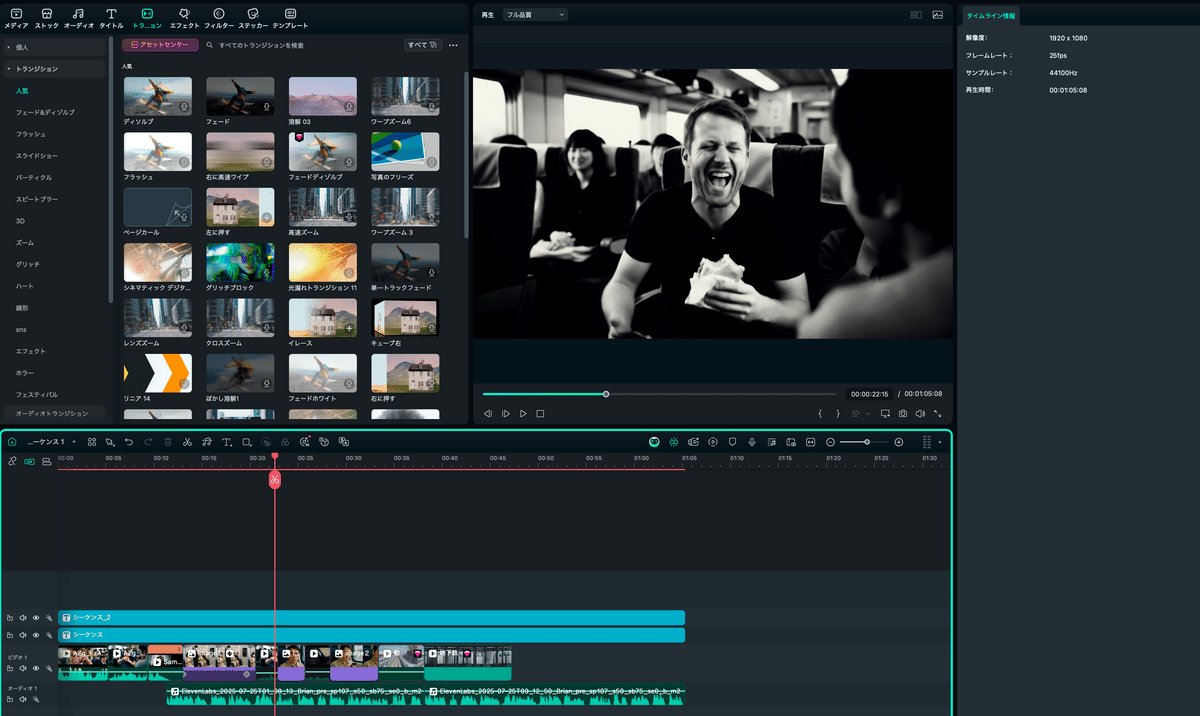
Task: Select the scissors split tool in timeline toolbar
Action: pos(187,441)
